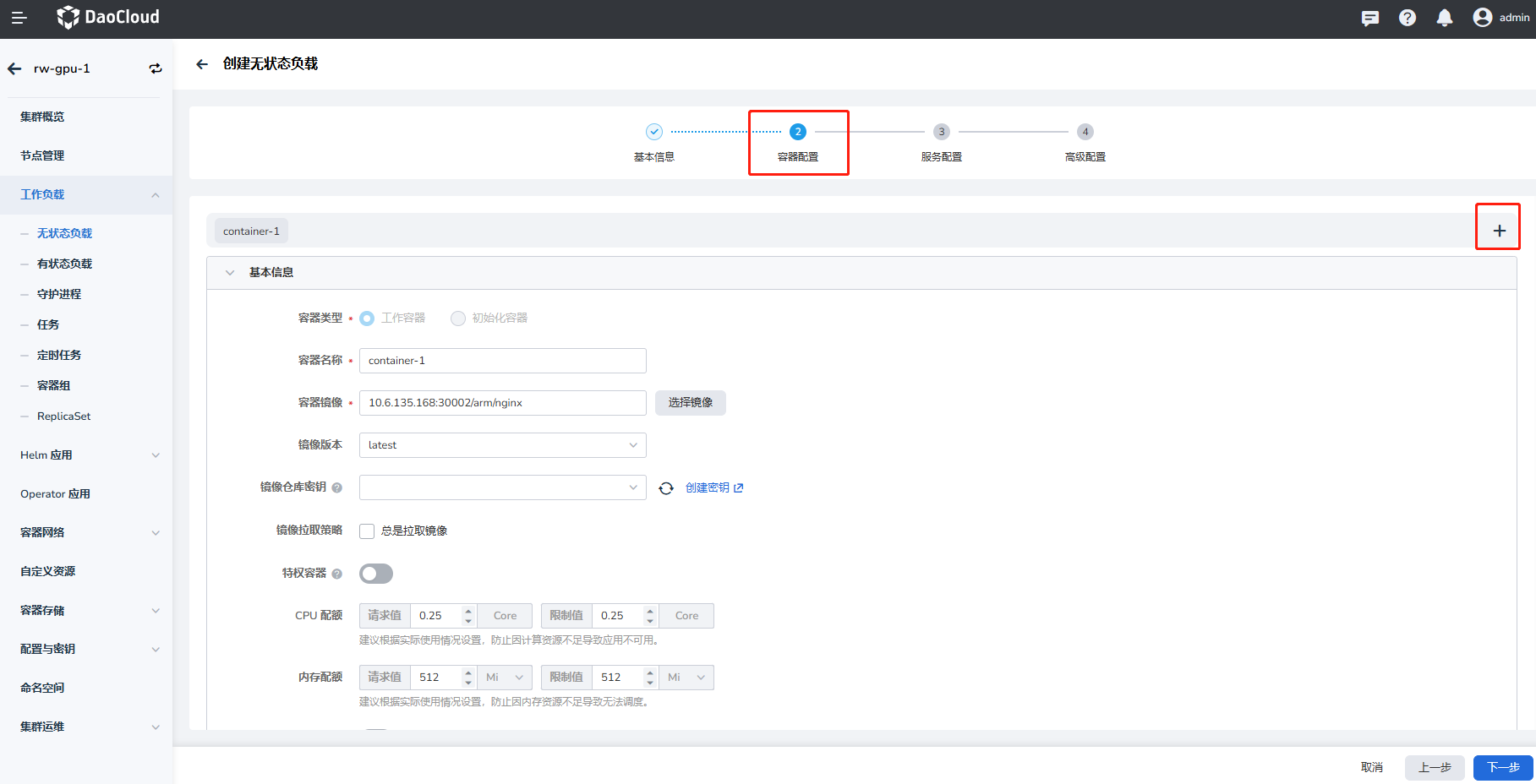Enable the 总是拉取镜像 checkbox
The image size is (1536, 784).
(367, 531)
